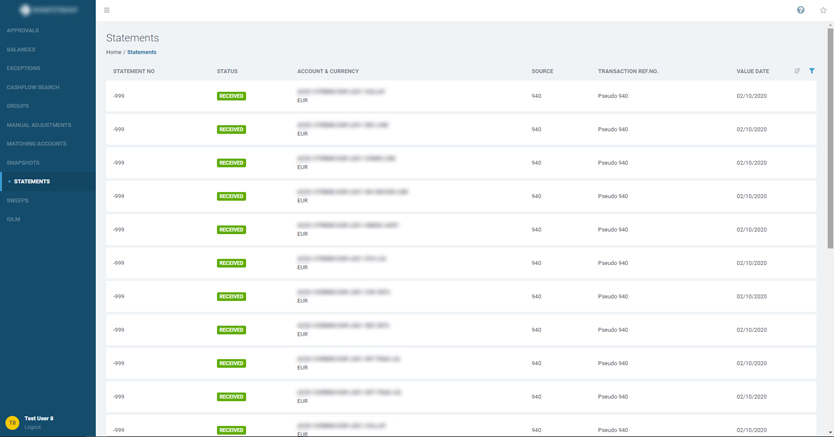
Task: Select Sweeps menu item
Action: pos(18,200)
